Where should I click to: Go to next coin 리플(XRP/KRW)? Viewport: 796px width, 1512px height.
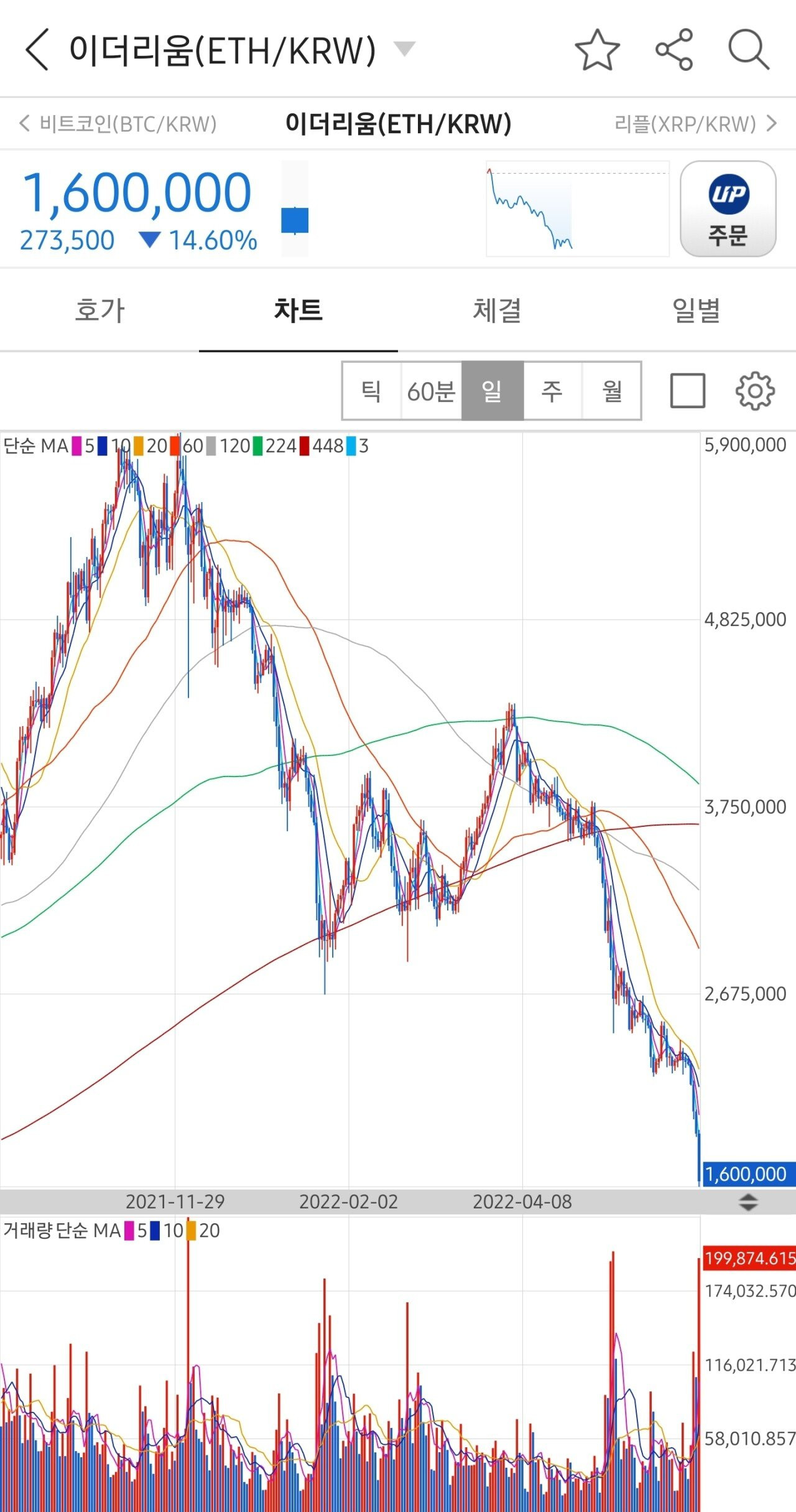click(695, 124)
